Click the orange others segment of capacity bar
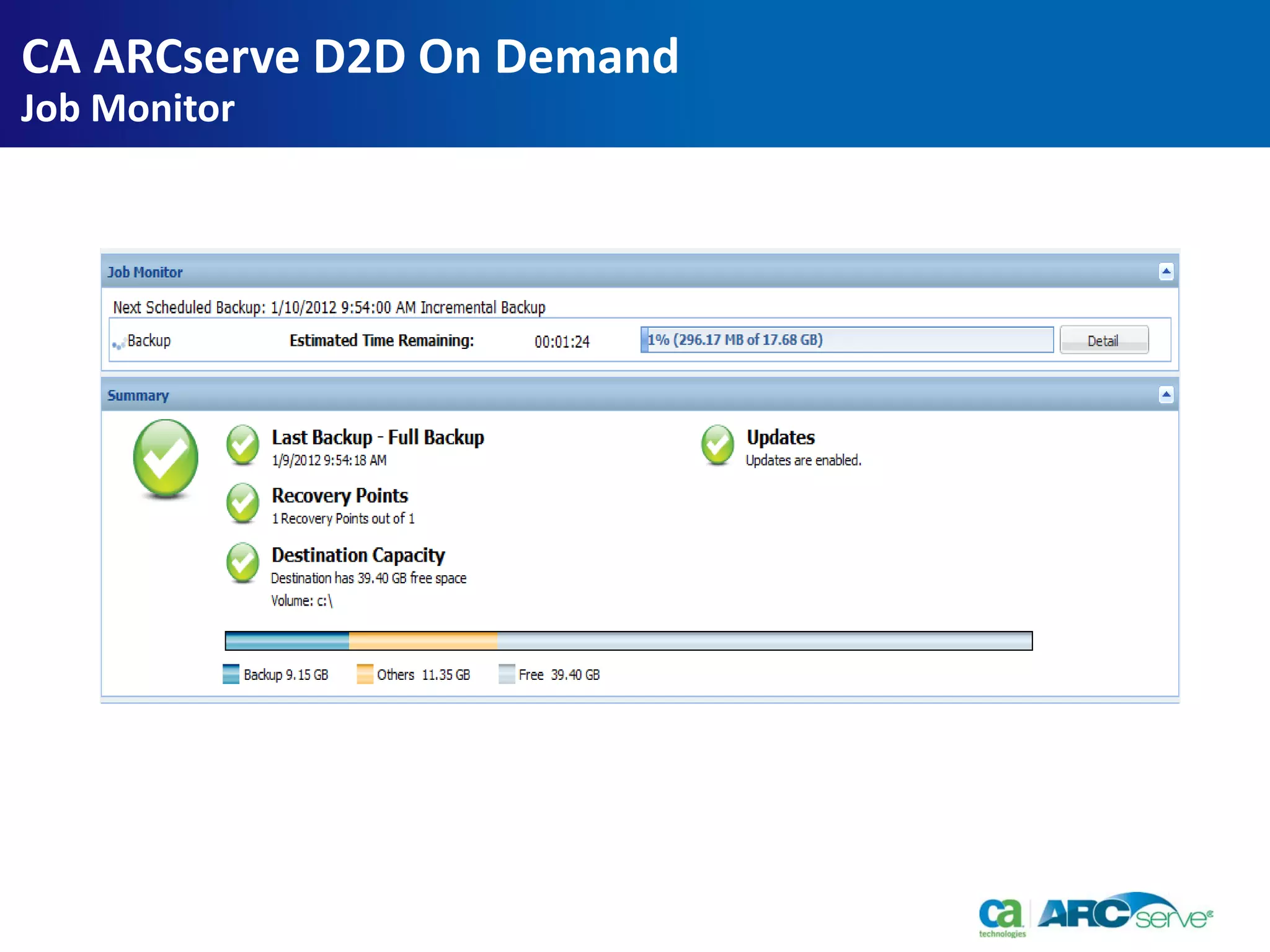The height and width of the screenshot is (952, 1270). [423, 641]
